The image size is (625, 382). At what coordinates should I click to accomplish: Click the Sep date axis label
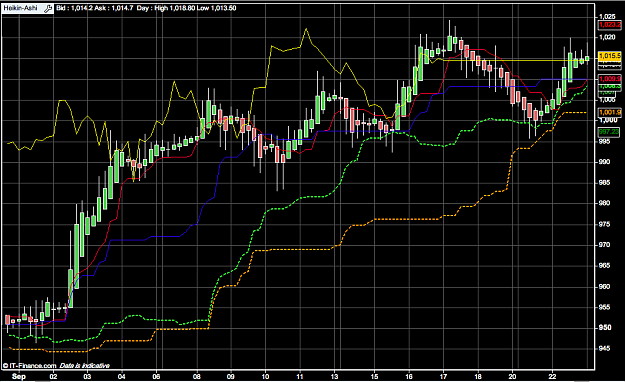coord(19,376)
